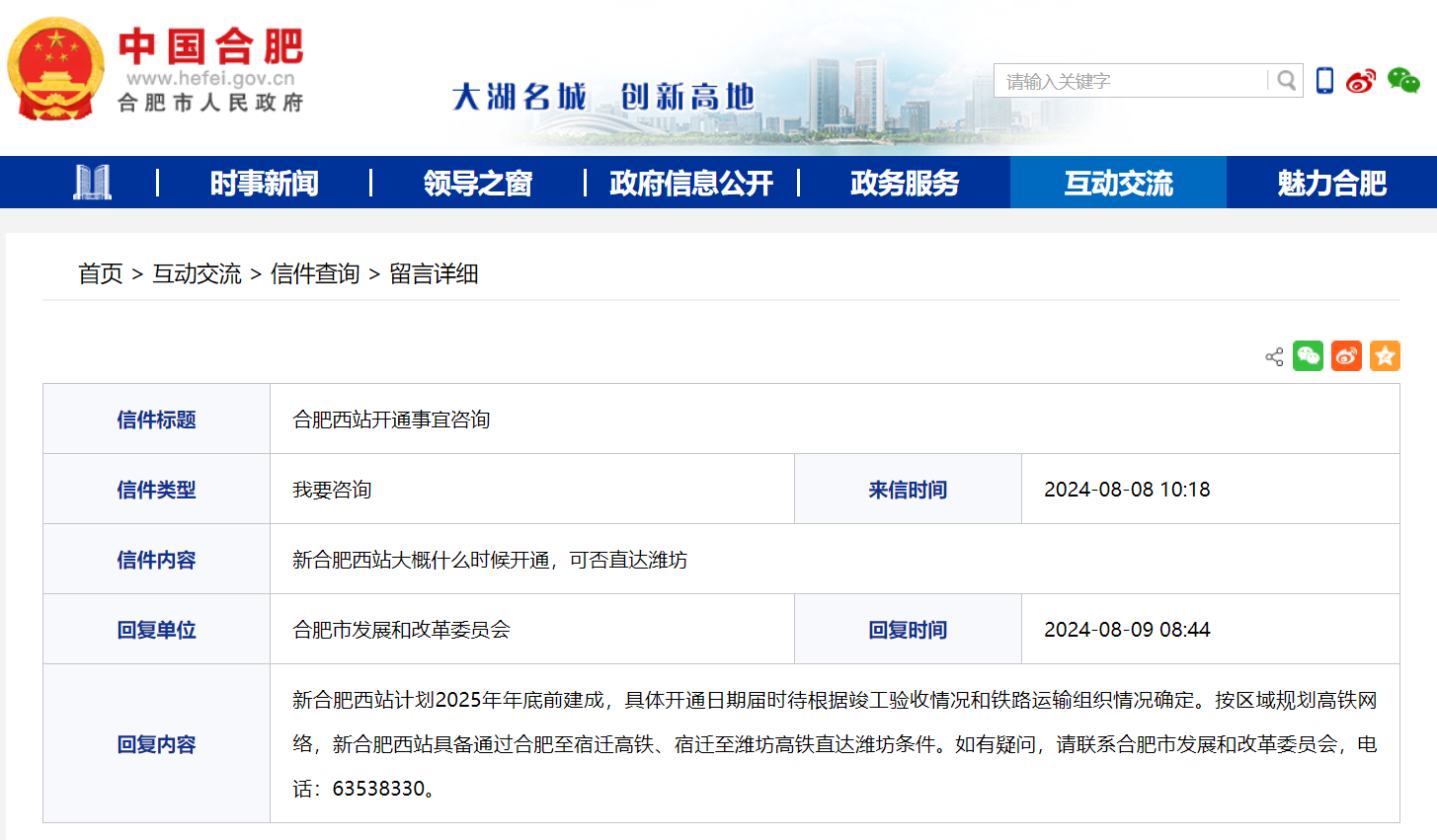Share via orange Weibo button
Screen dimensions: 1437x840
[1346, 355]
